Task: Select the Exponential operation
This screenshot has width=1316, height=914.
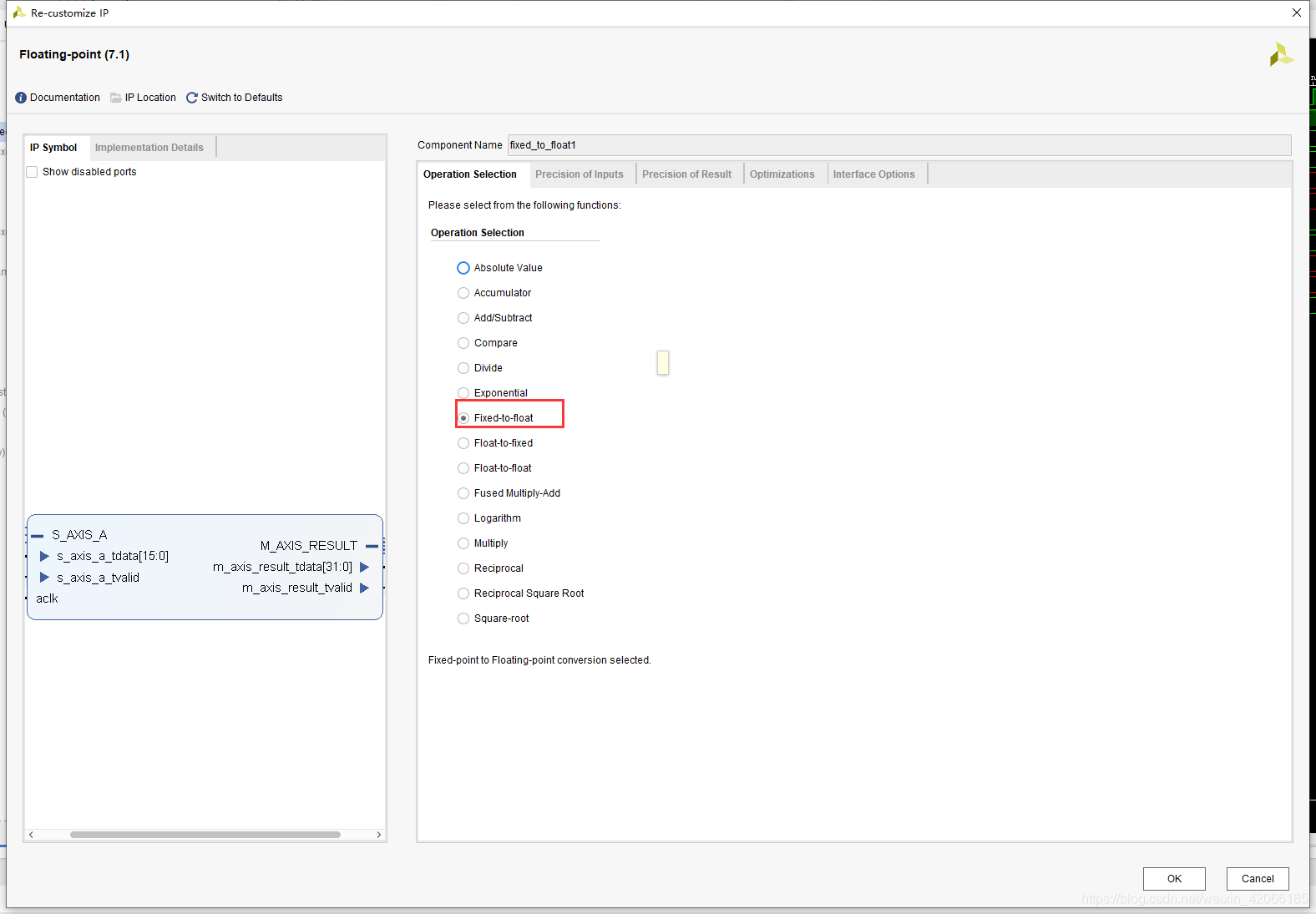Action: click(x=463, y=393)
